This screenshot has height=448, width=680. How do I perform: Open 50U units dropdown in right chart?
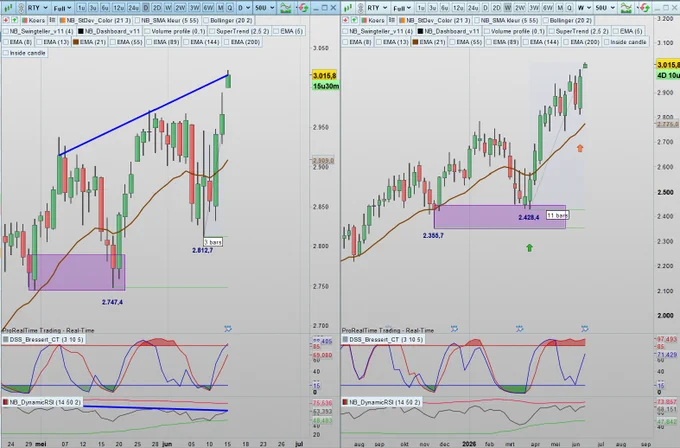pyautogui.click(x=605, y=8)
